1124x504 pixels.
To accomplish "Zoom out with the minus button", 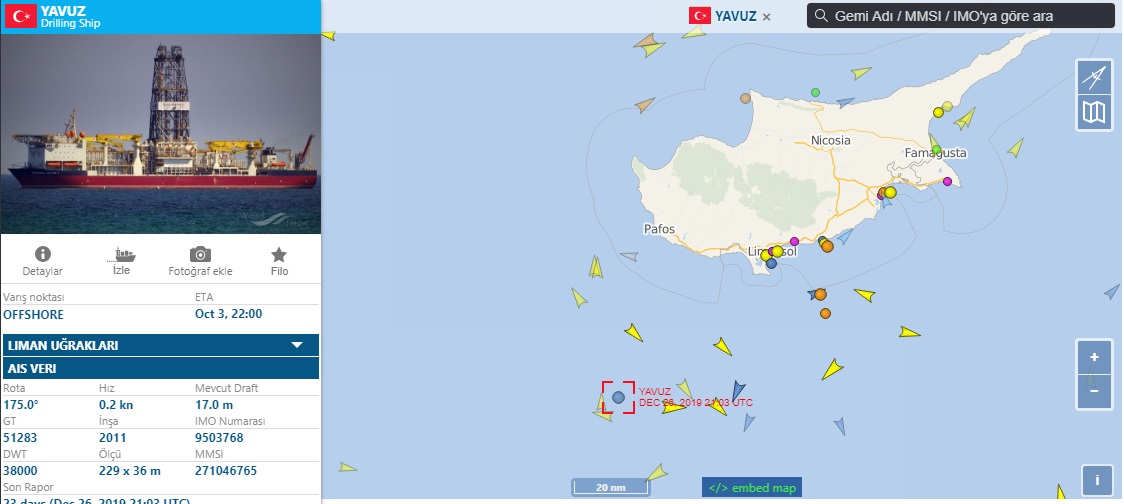I will (1094, 391).
